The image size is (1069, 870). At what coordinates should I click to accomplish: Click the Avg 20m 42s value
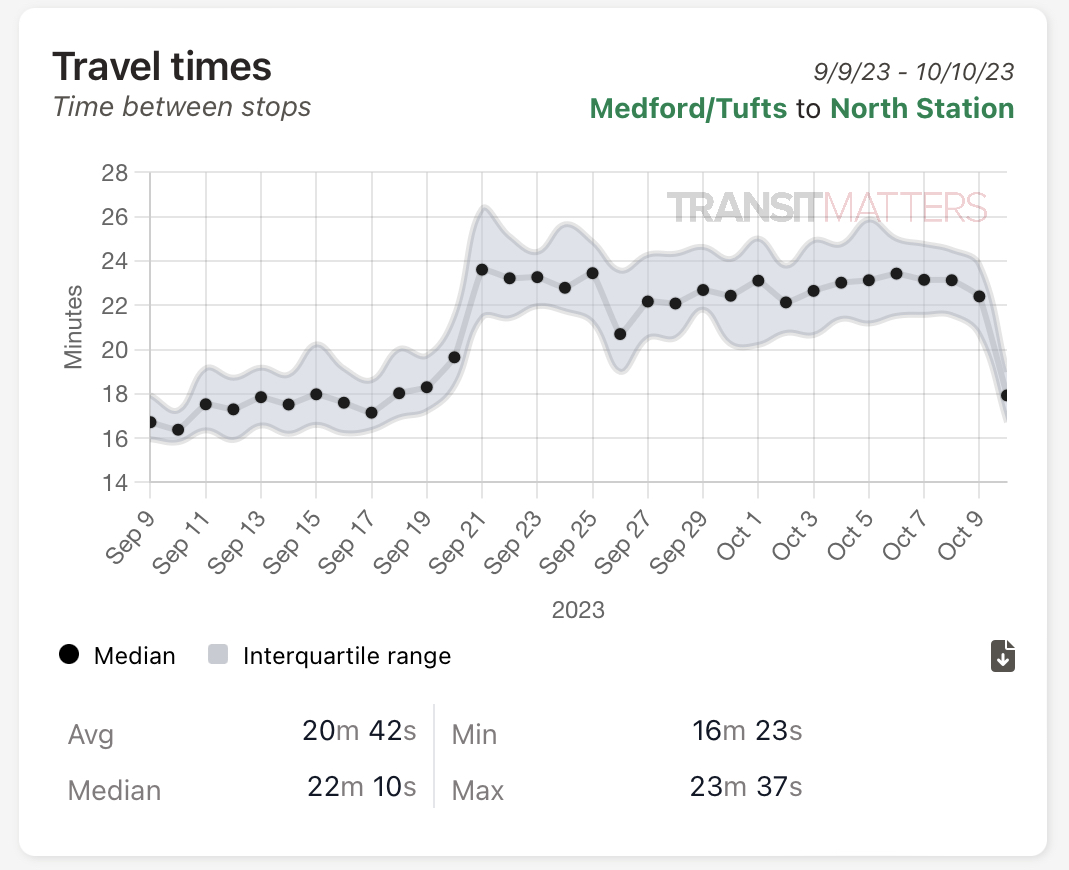tap(359, 731)
